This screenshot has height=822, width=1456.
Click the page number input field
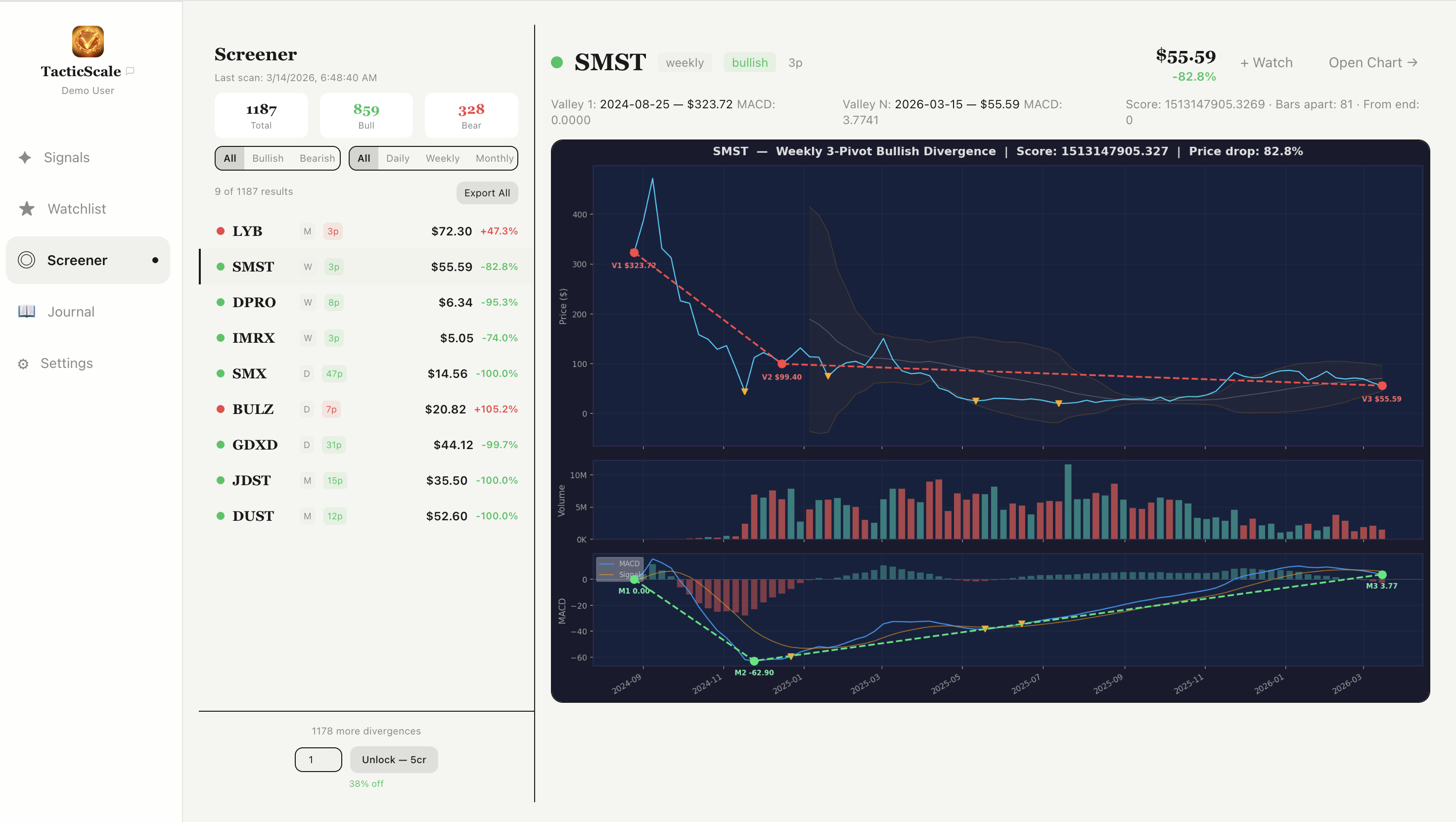tap(318, 759)
